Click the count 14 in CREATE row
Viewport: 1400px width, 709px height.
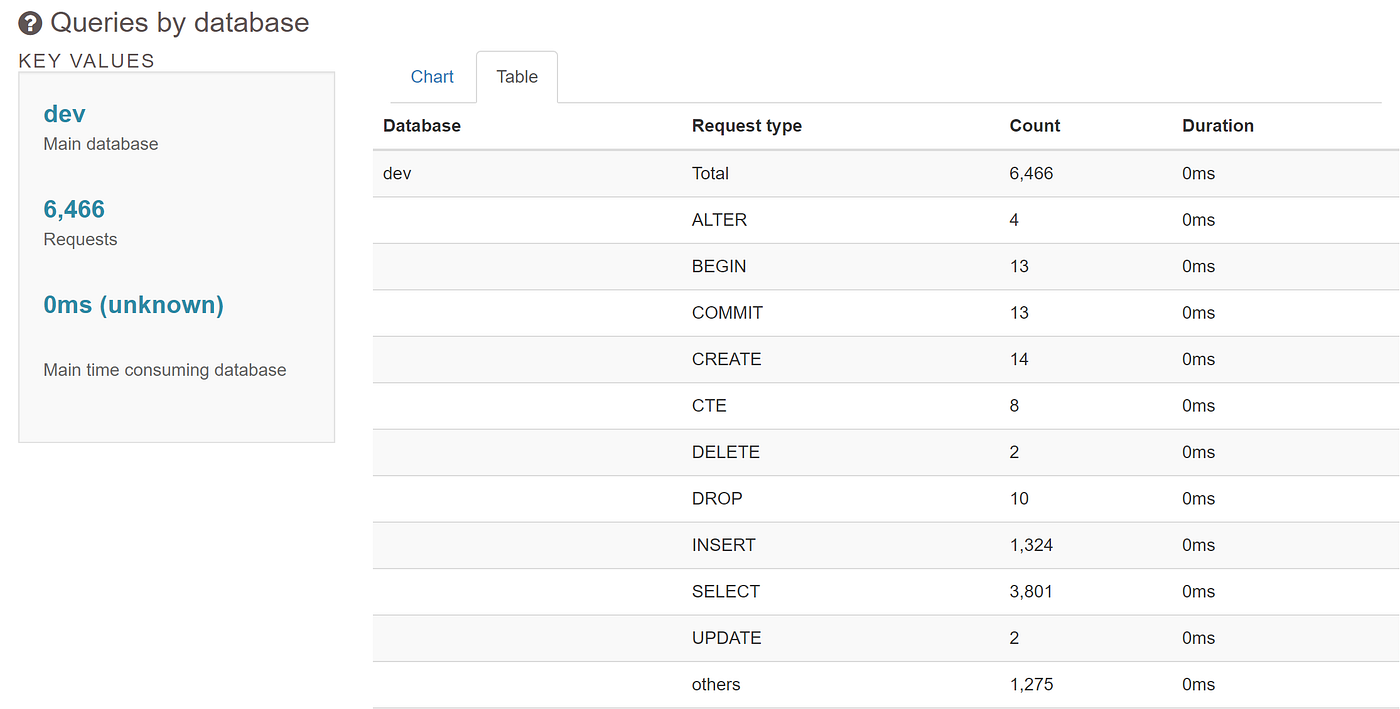1019,359
